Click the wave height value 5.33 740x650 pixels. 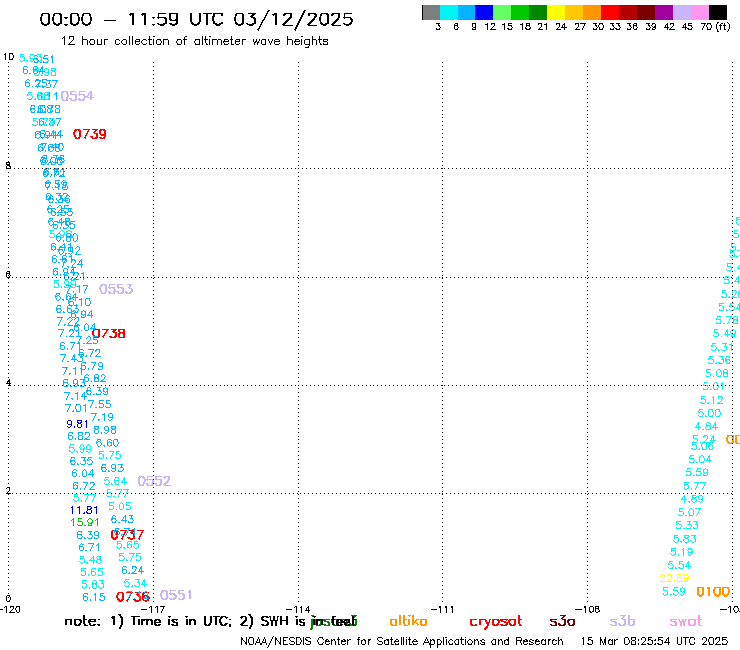click(687, 525)
